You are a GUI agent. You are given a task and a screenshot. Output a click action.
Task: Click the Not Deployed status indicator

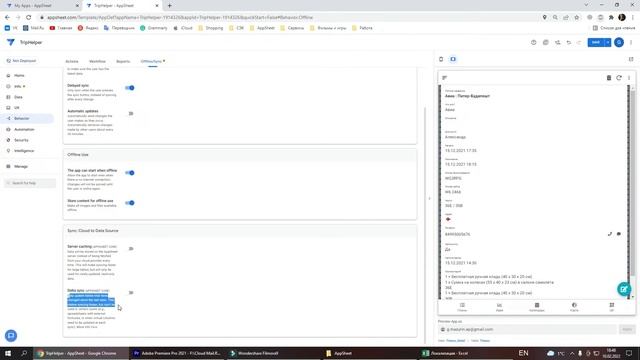click(21, 61)
